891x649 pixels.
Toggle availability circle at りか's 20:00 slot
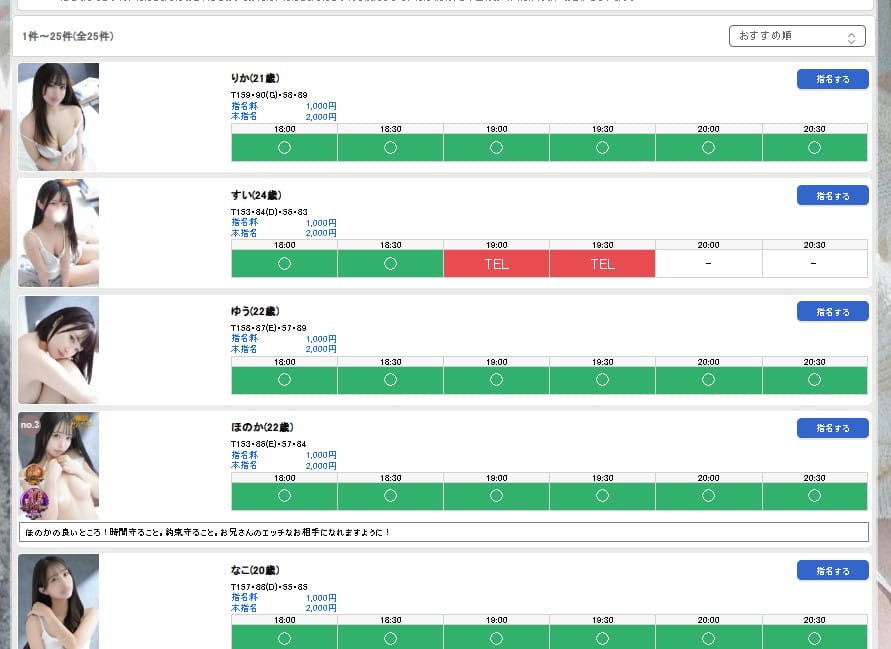click(708, 147)
